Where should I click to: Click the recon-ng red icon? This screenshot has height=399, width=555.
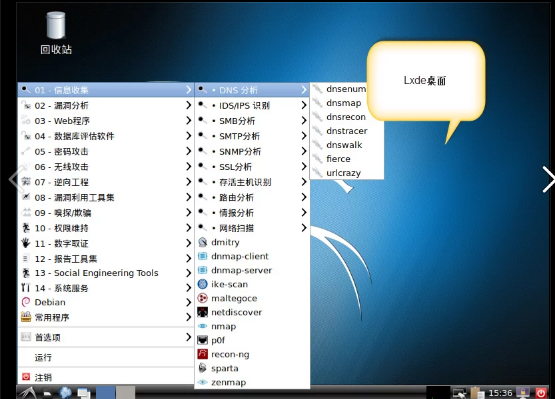pyautogui.click(x=202, y=354)
